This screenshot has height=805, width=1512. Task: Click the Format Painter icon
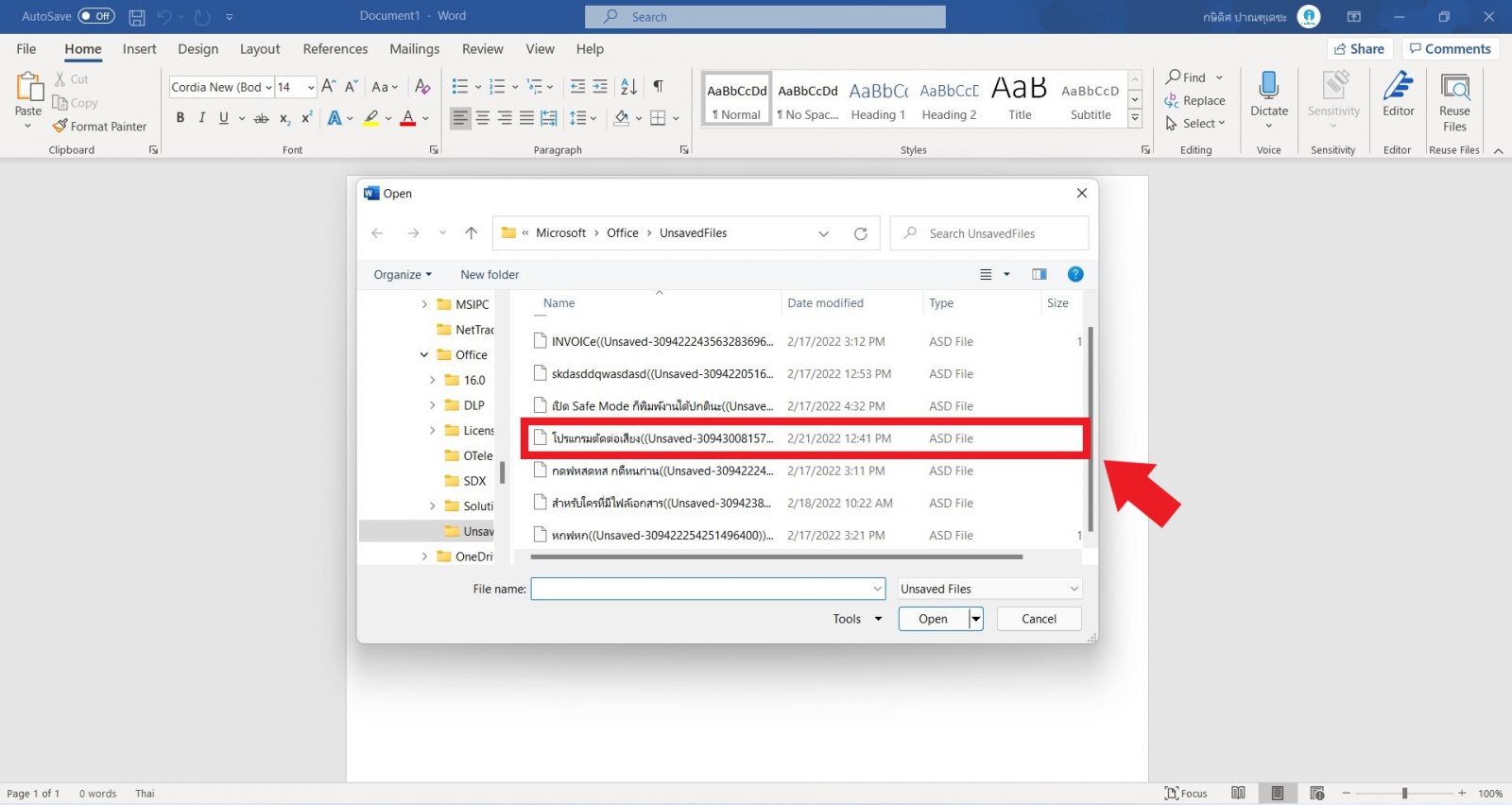[x=60, y=127]
